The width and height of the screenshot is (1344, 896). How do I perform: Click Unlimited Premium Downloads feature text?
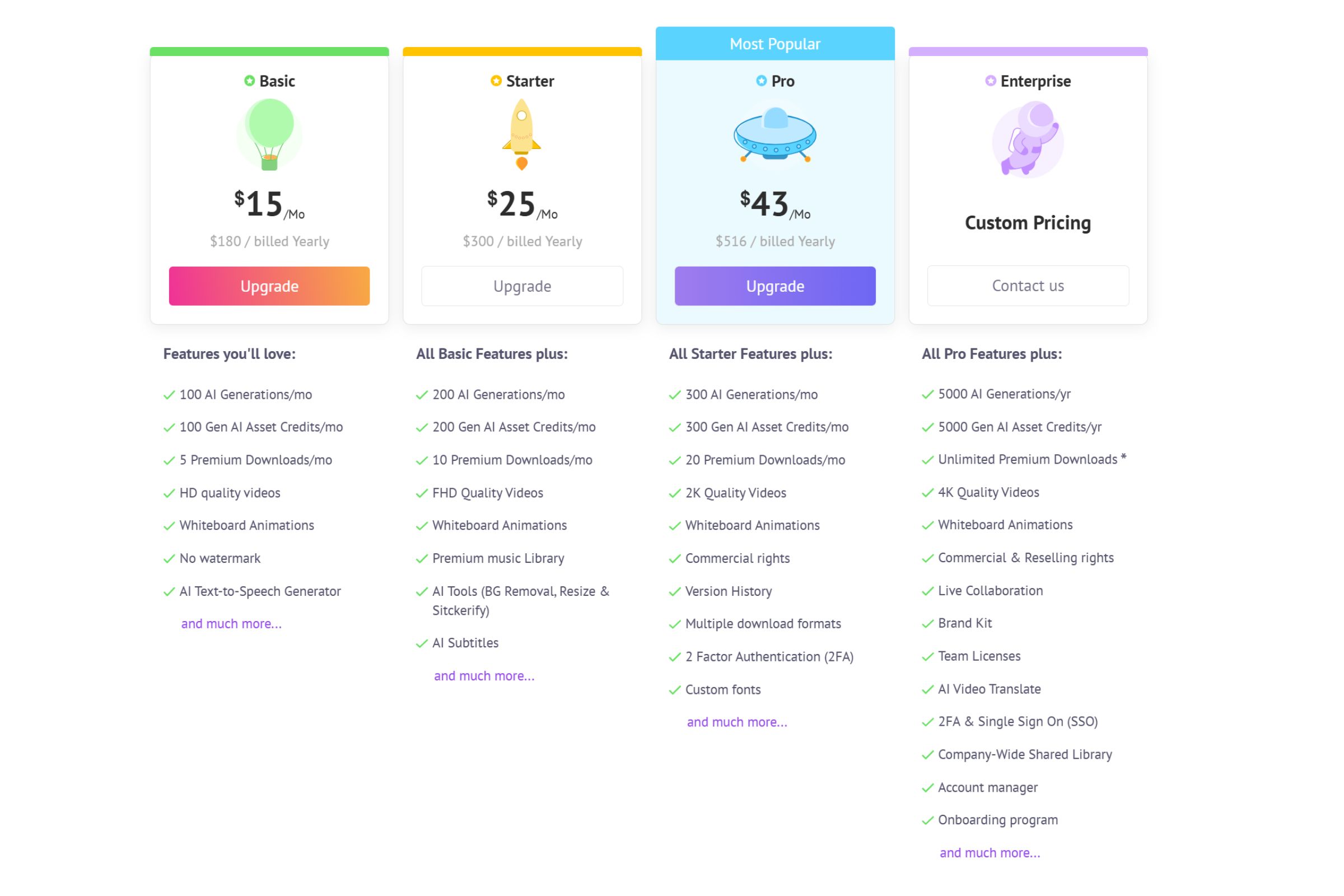point(1028,459)
